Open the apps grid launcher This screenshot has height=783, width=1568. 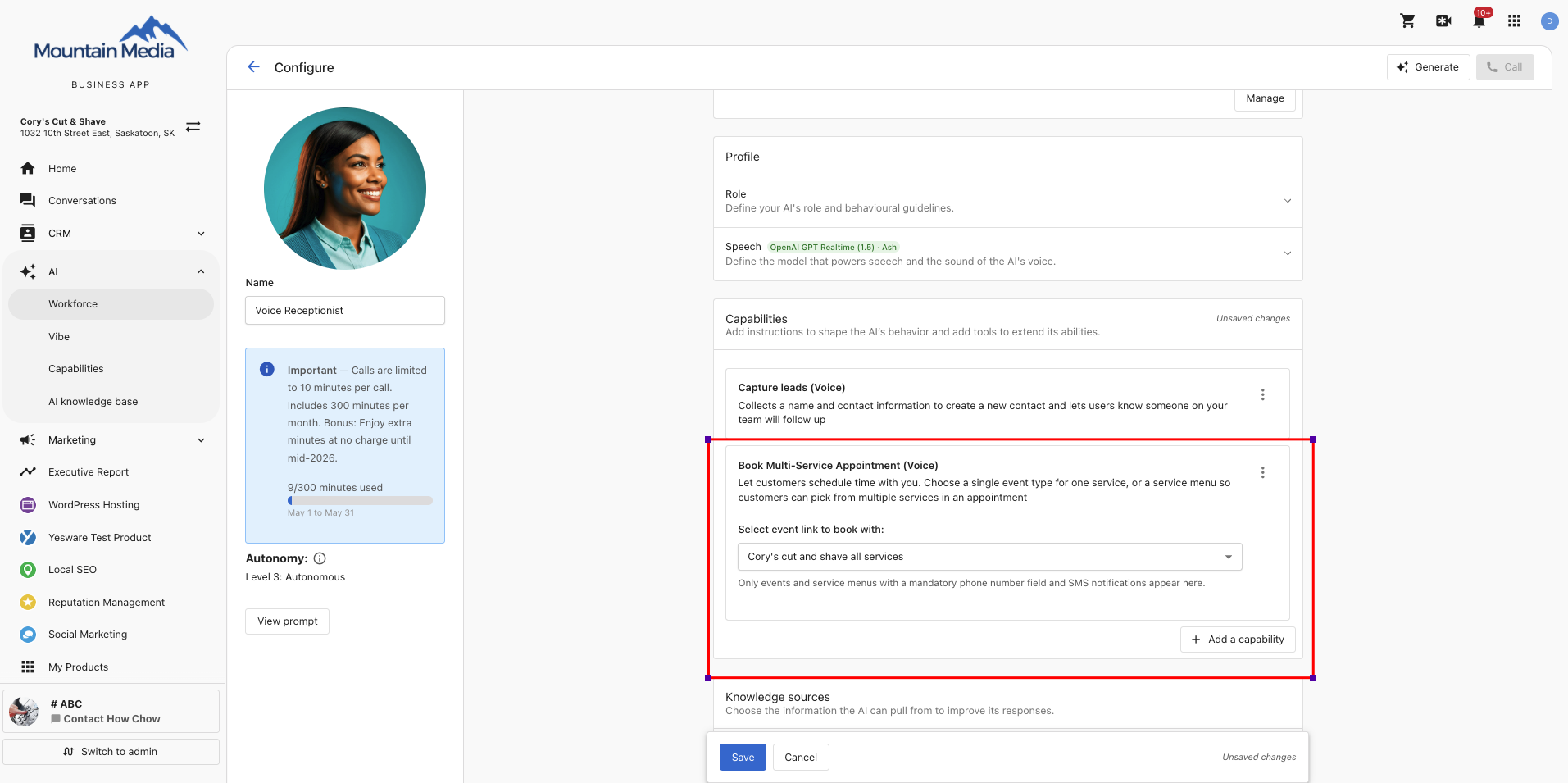[1514, 20]
